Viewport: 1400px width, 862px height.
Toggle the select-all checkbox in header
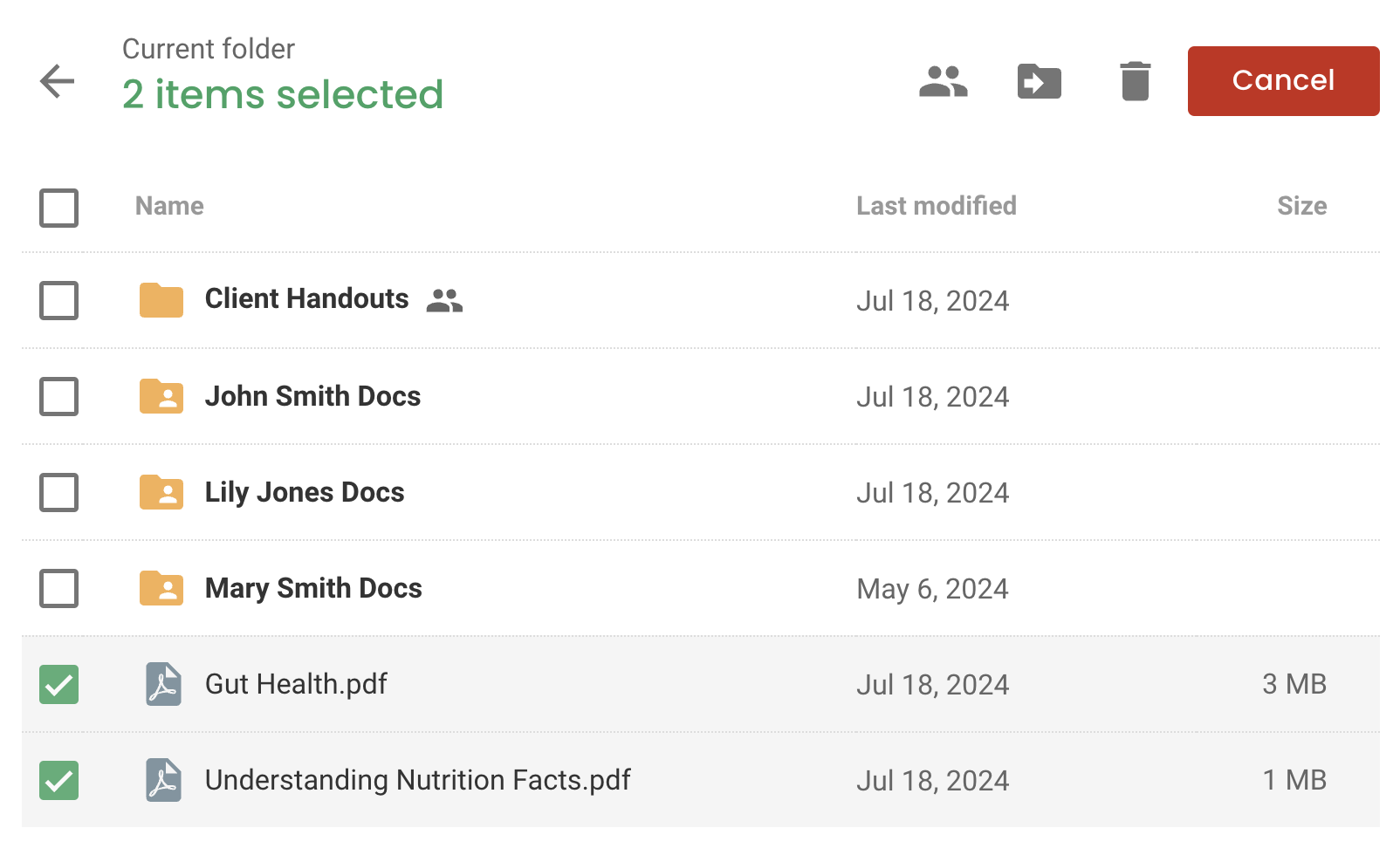[x=58, y=208]
